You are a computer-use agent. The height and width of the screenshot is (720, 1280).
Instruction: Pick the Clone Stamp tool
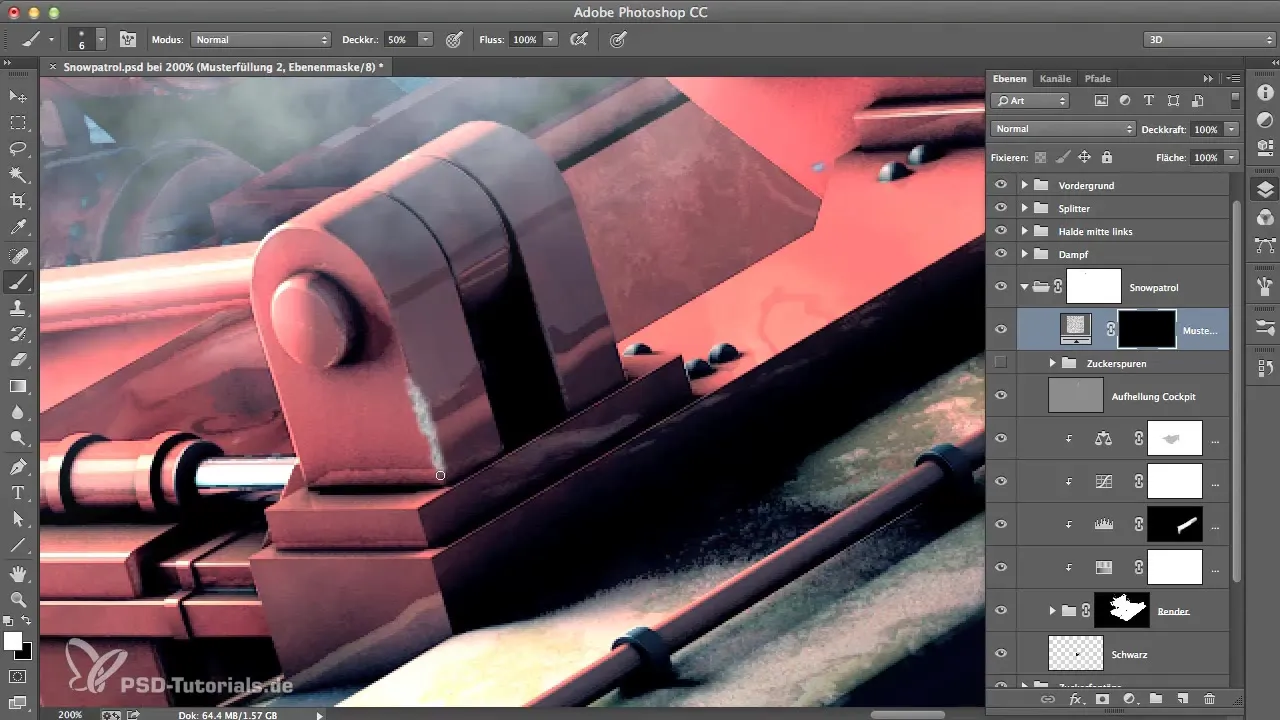[18, 308]
